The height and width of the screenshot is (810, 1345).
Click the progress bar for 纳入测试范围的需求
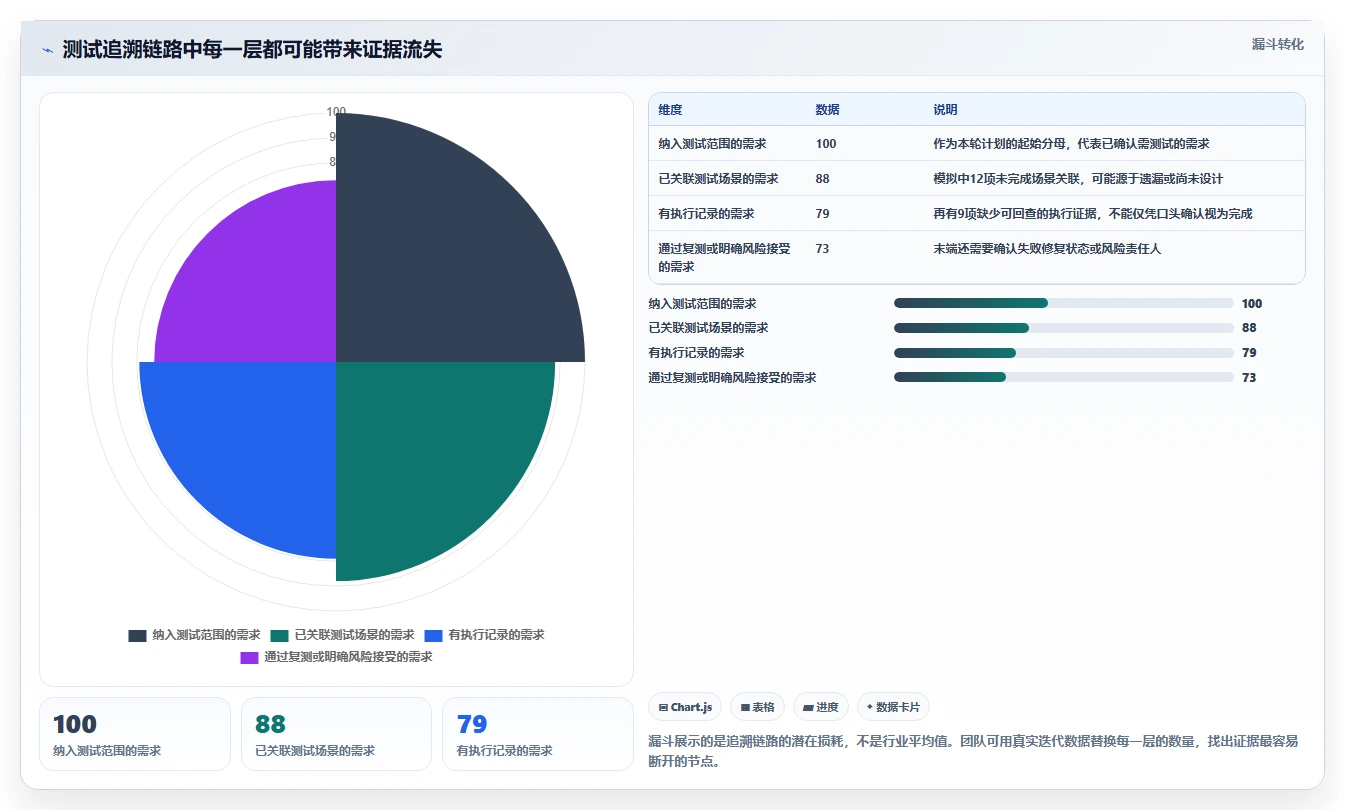click(1064, 303)
